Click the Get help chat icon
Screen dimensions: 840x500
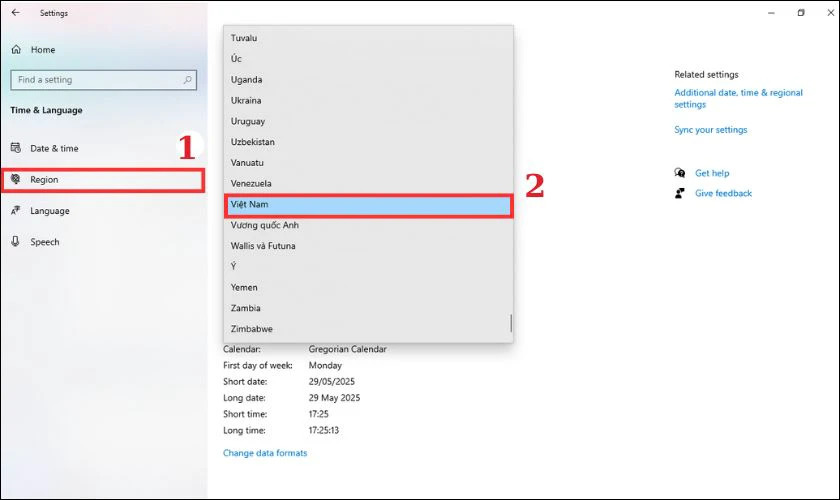click(x=680, y=173)
